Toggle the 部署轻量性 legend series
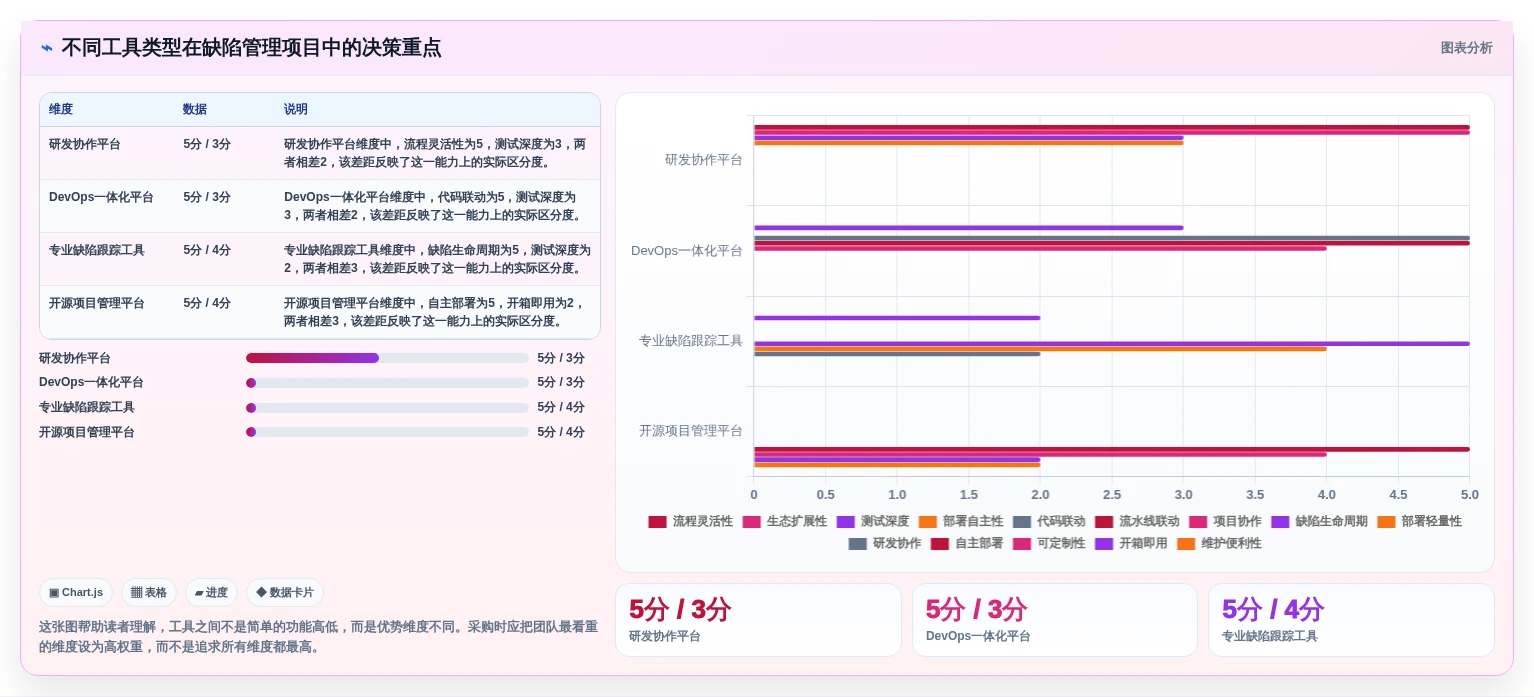This screenshot has height=697, width=1534. [1419, 522]
